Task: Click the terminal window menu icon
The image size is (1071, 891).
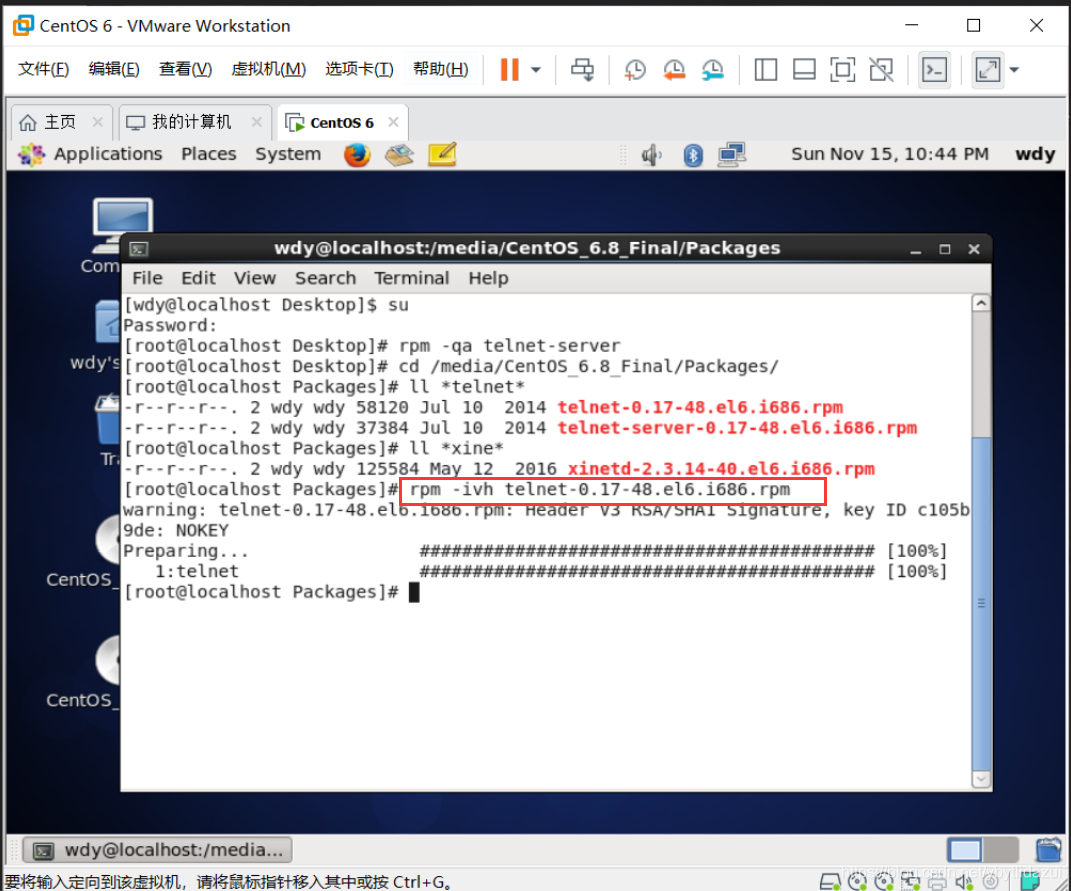Action: pyautogui.click(x=139, y=249)
